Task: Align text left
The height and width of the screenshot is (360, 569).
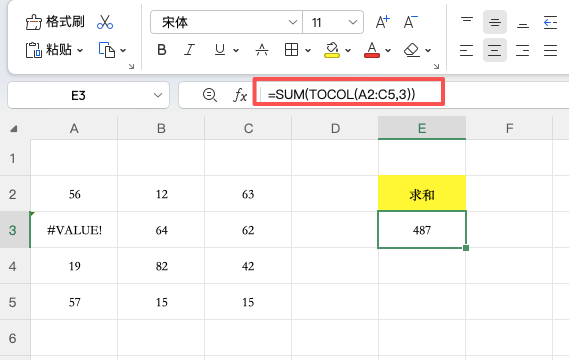Action: coord(467,50)
